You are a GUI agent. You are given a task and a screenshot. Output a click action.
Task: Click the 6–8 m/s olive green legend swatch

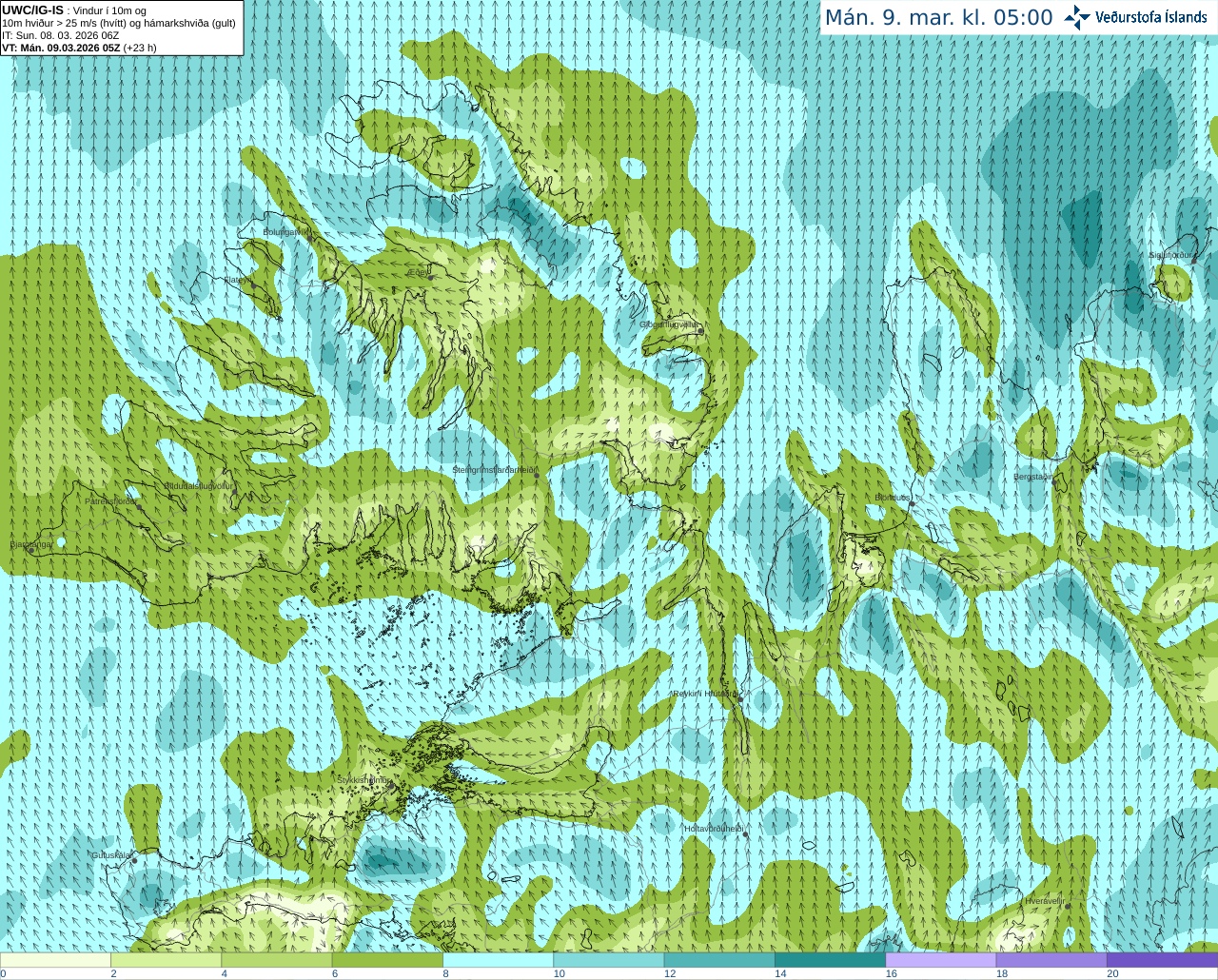[x=387, y=960]
